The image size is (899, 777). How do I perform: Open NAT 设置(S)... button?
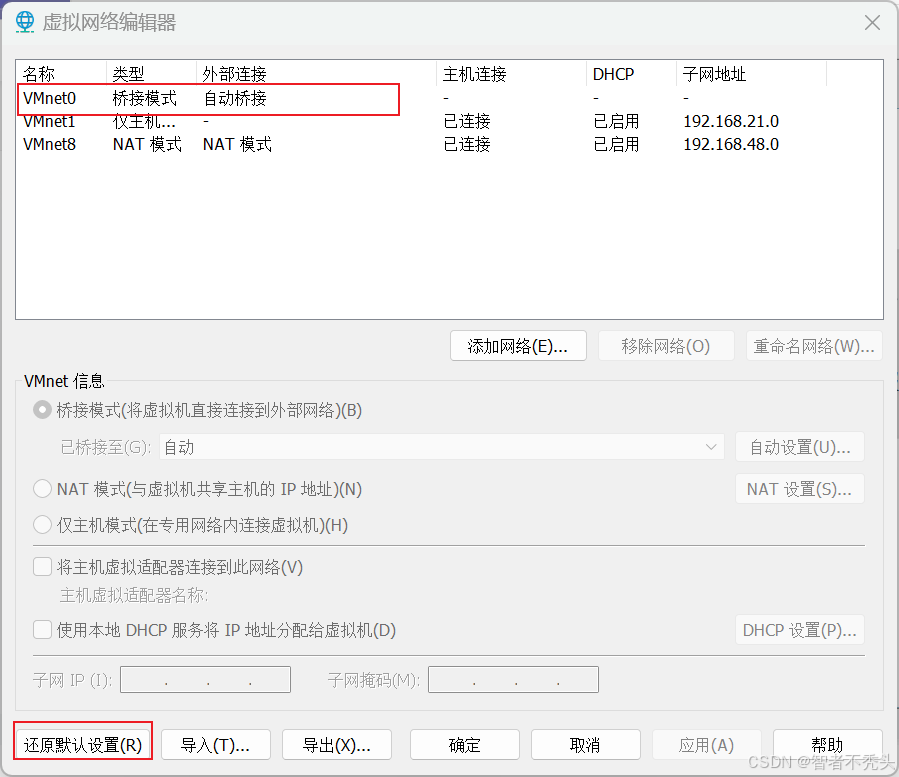coord(800,489)
